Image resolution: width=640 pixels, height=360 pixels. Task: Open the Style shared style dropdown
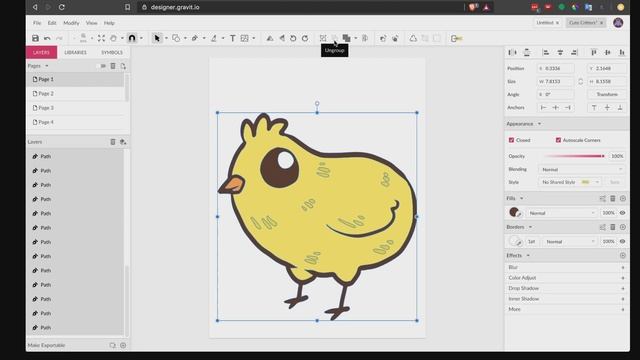coord(570,182)
